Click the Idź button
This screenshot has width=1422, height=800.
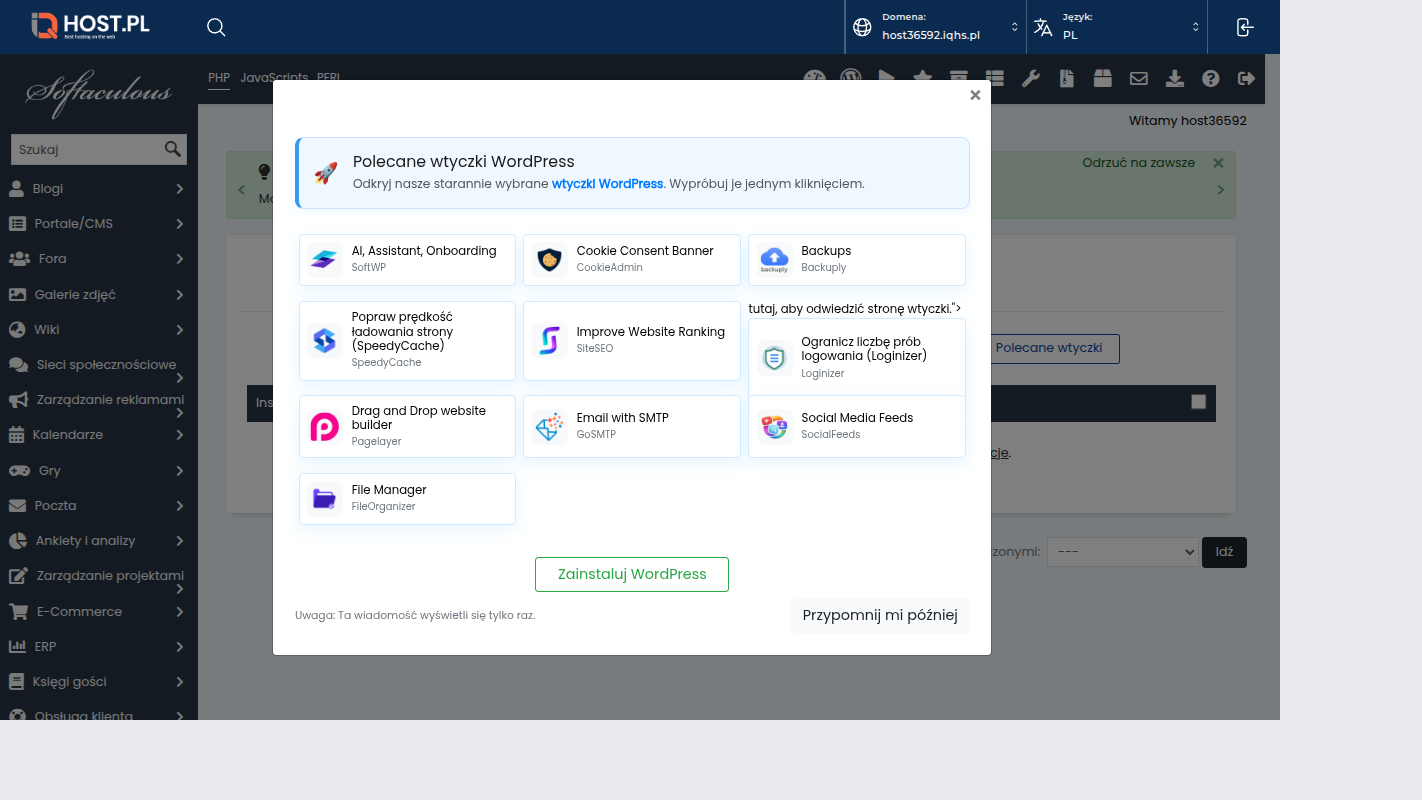[x=1224, y=552]
